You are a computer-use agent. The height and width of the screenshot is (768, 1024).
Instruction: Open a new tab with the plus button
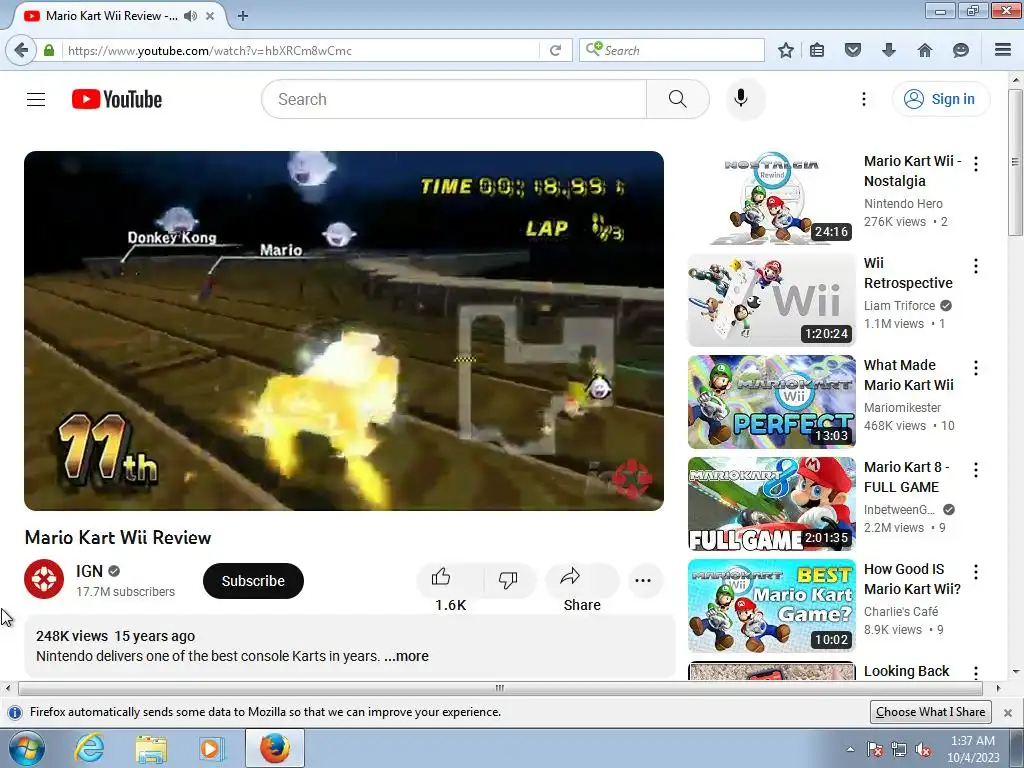(243, 16)
